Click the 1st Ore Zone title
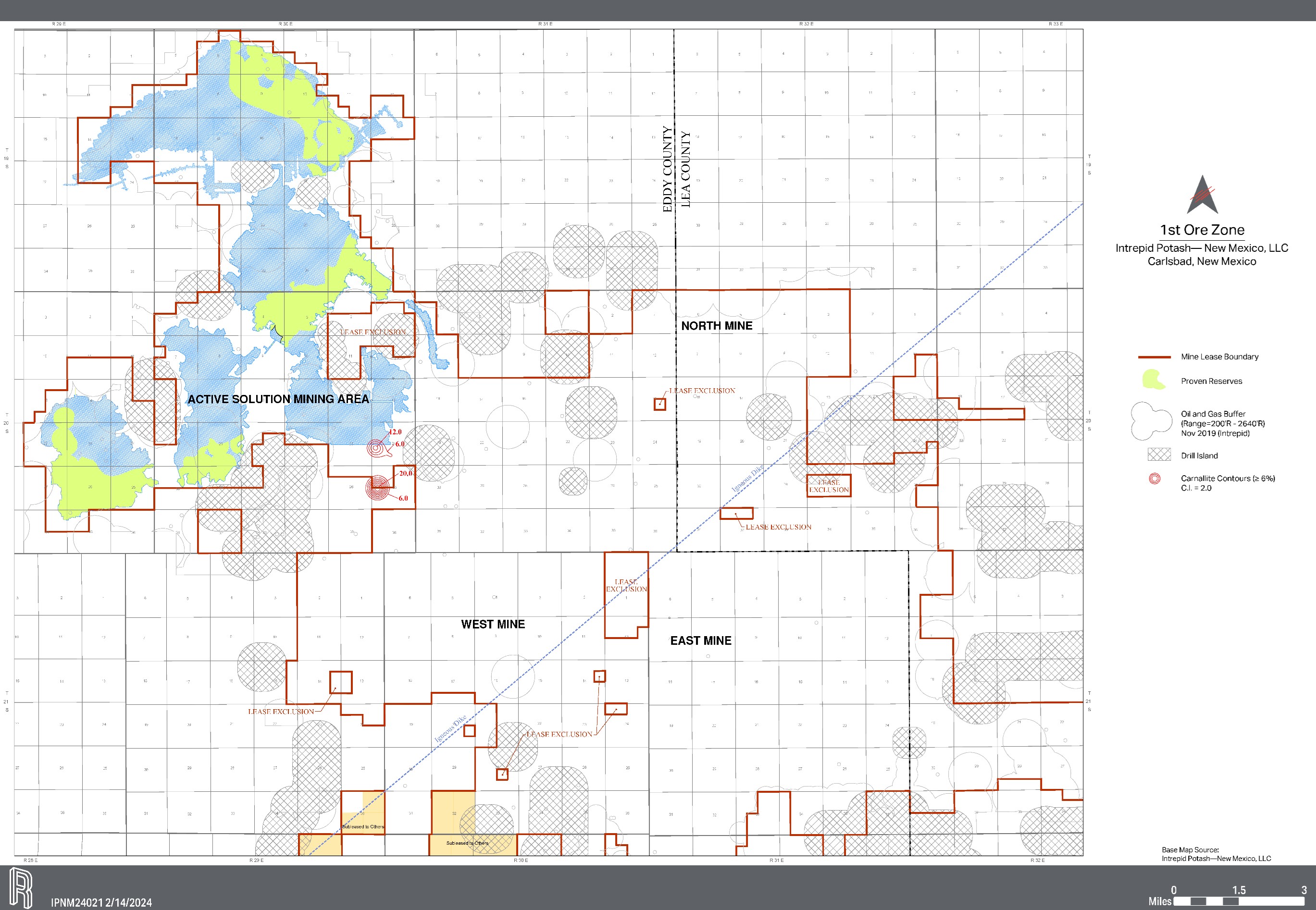The width and height of the screenshot is (1316, 910). [1202, 230]
